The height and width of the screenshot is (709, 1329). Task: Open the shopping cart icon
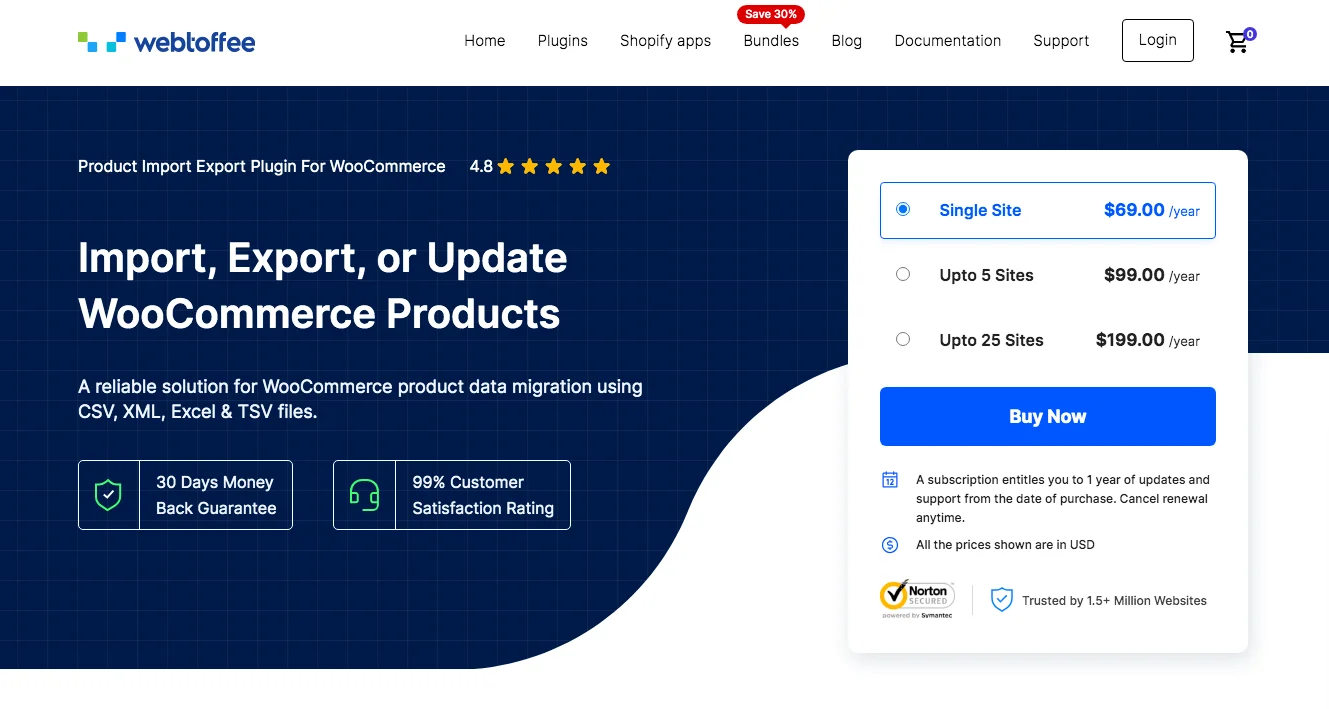pyautogui.click(x=1237, y=42)
